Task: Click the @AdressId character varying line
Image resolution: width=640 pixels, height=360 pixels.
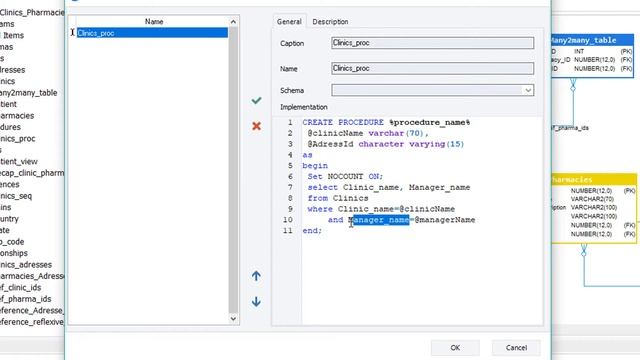Action: pos(386,144)
